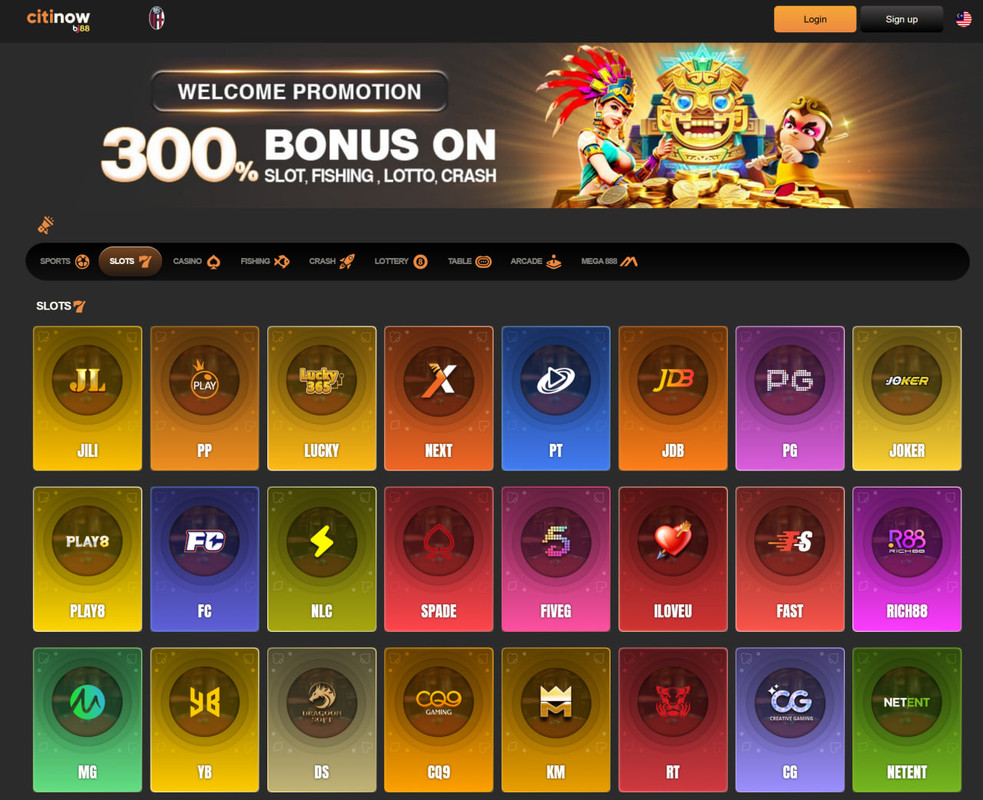Select the Crash games tab
Screen dimensions: 983x800
click(332, 261)
